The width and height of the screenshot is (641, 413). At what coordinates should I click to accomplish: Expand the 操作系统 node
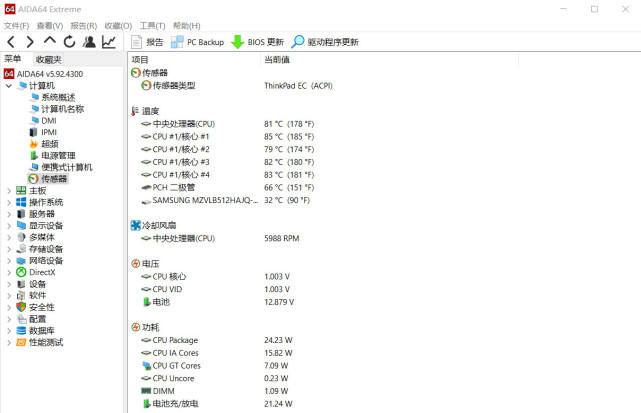(9, 202)
